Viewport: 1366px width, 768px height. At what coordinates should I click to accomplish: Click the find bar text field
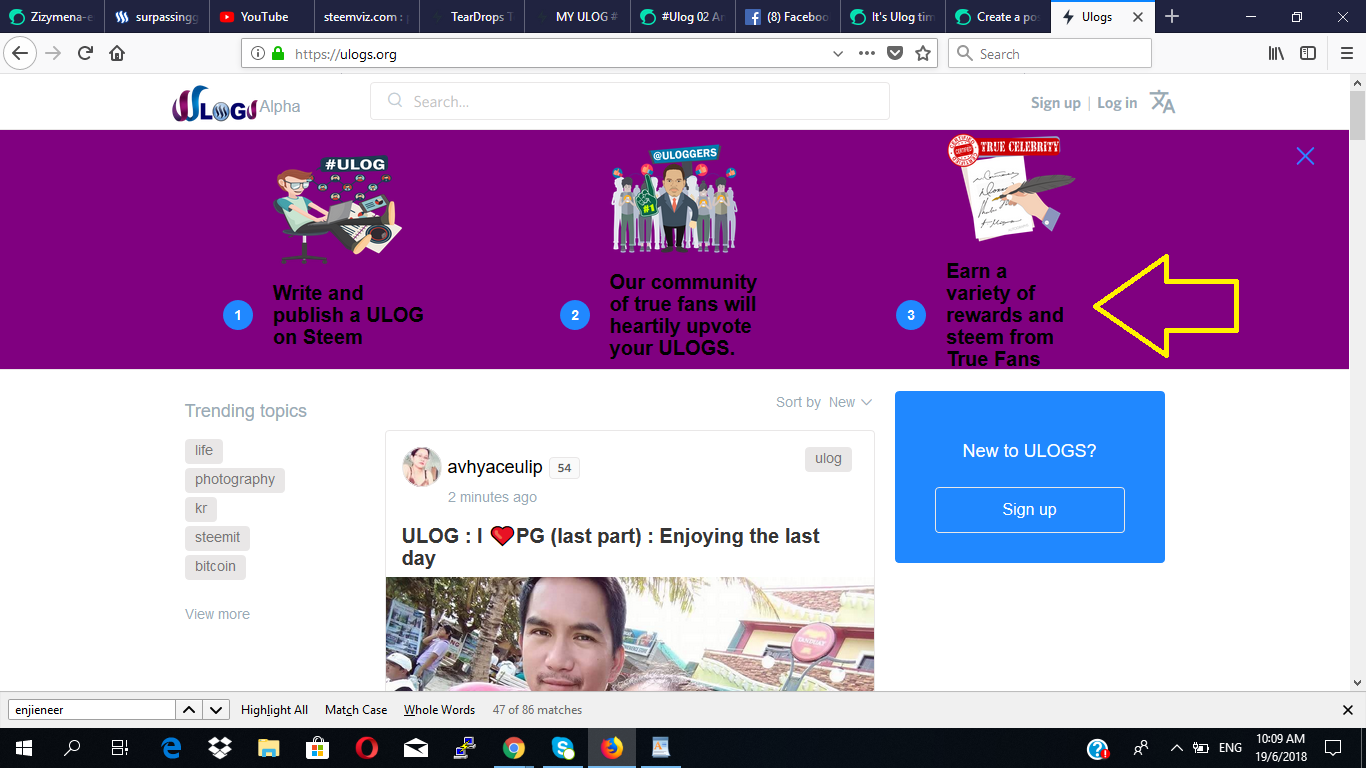click(92, 710)
